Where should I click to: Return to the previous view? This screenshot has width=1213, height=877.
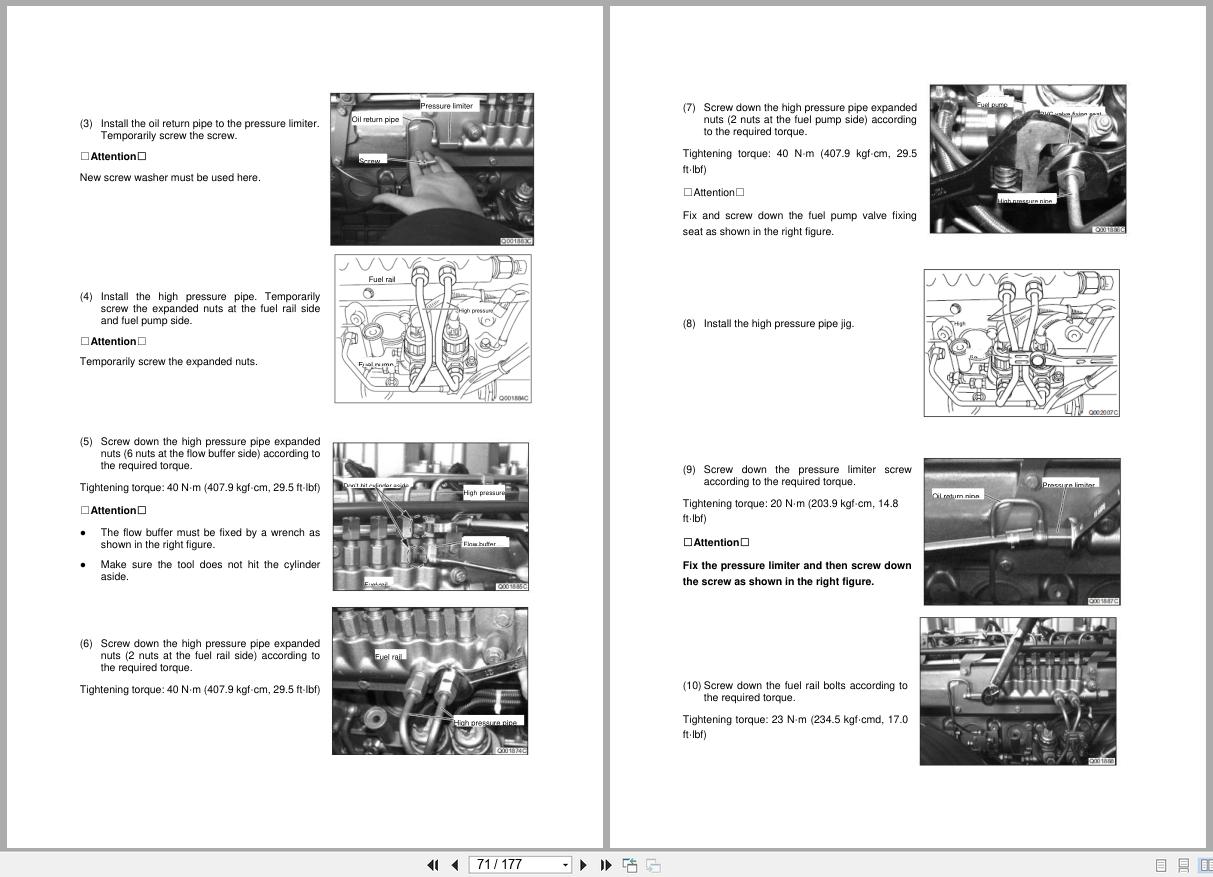pos(629,864)
